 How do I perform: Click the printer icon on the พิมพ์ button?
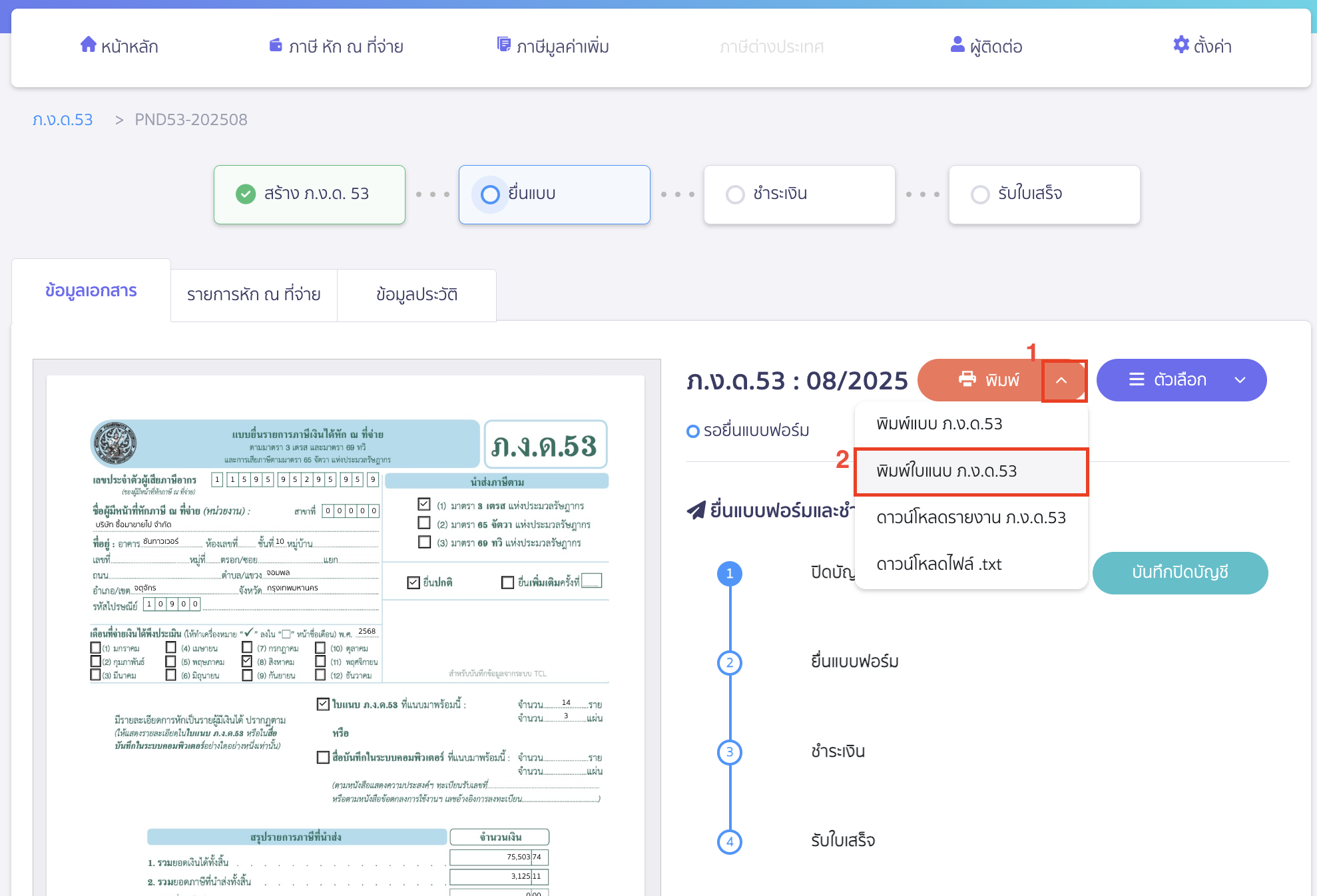[x=967, y=380]
